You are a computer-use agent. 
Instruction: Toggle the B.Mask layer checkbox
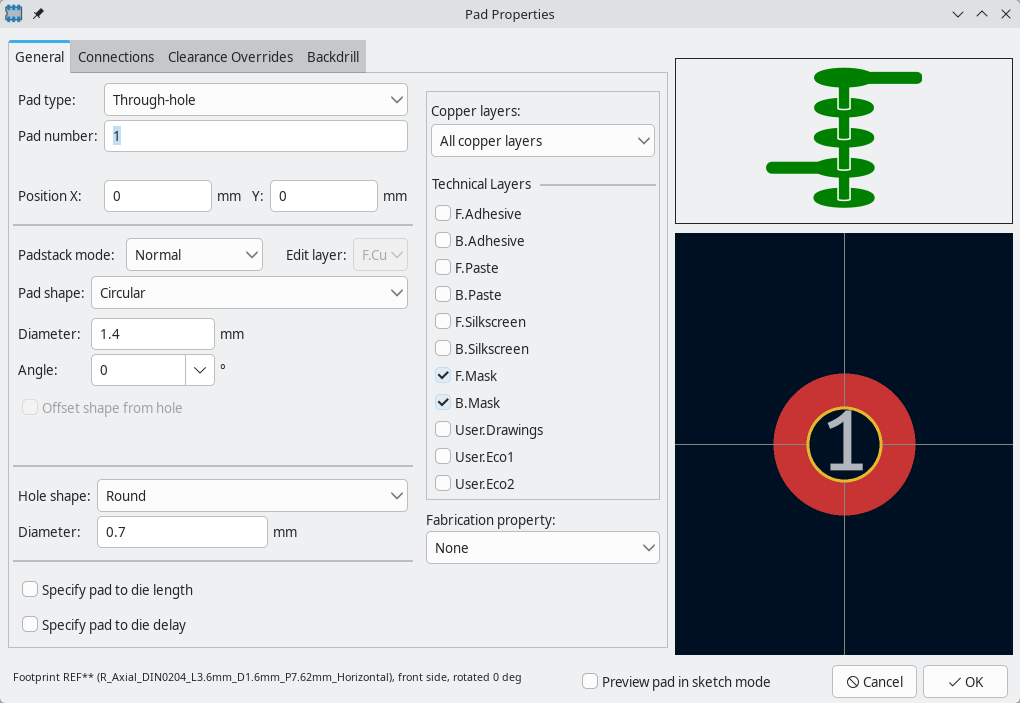point(443,403)
